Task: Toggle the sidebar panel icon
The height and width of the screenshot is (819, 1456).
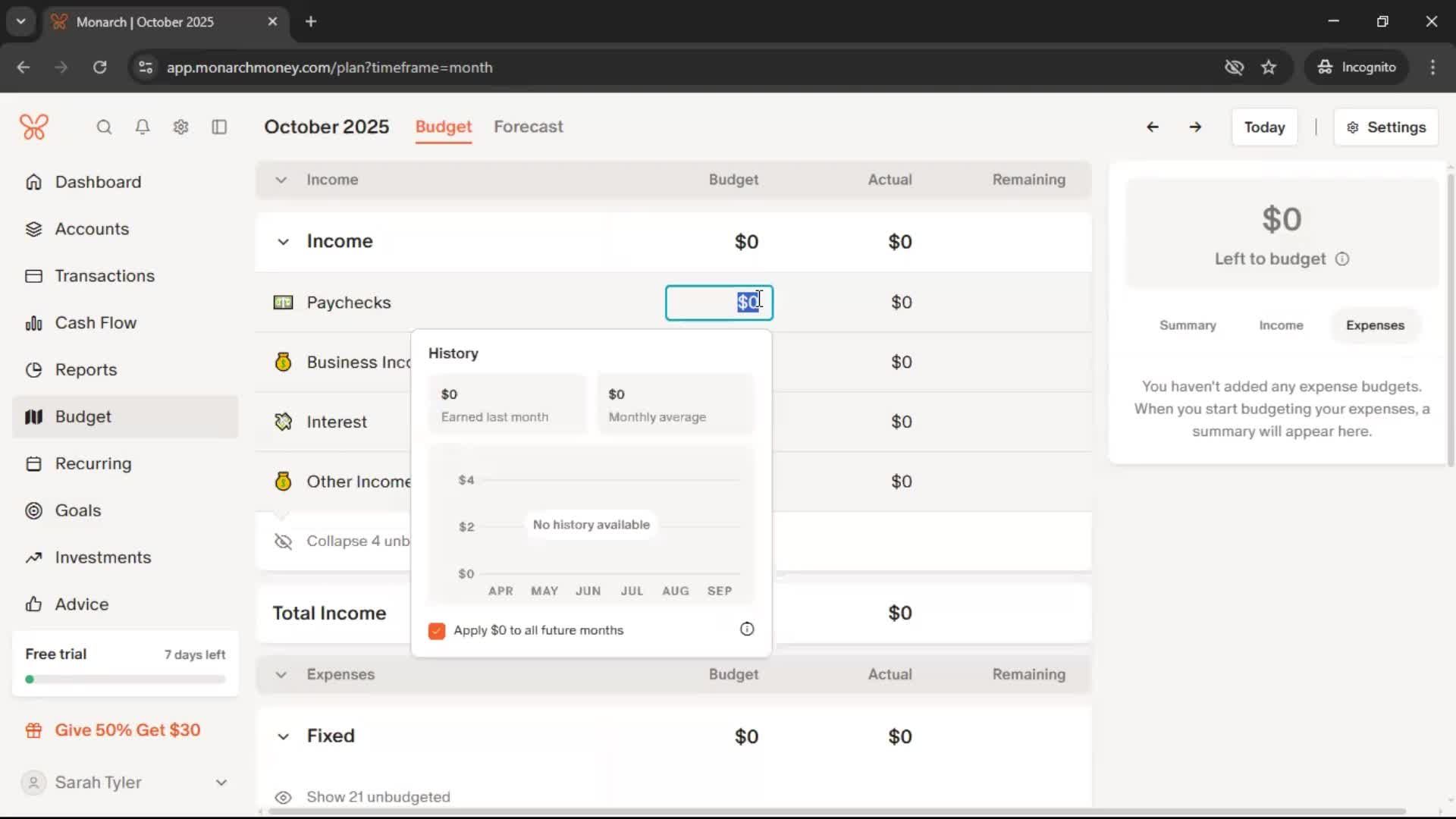Action: (219, 127)
